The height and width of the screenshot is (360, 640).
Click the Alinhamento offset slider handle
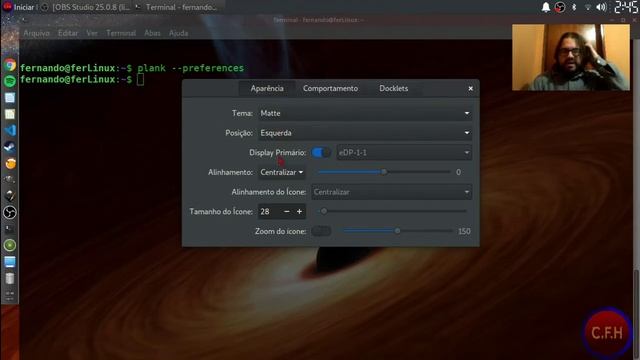pyautogui.click(x=384, y=172)
